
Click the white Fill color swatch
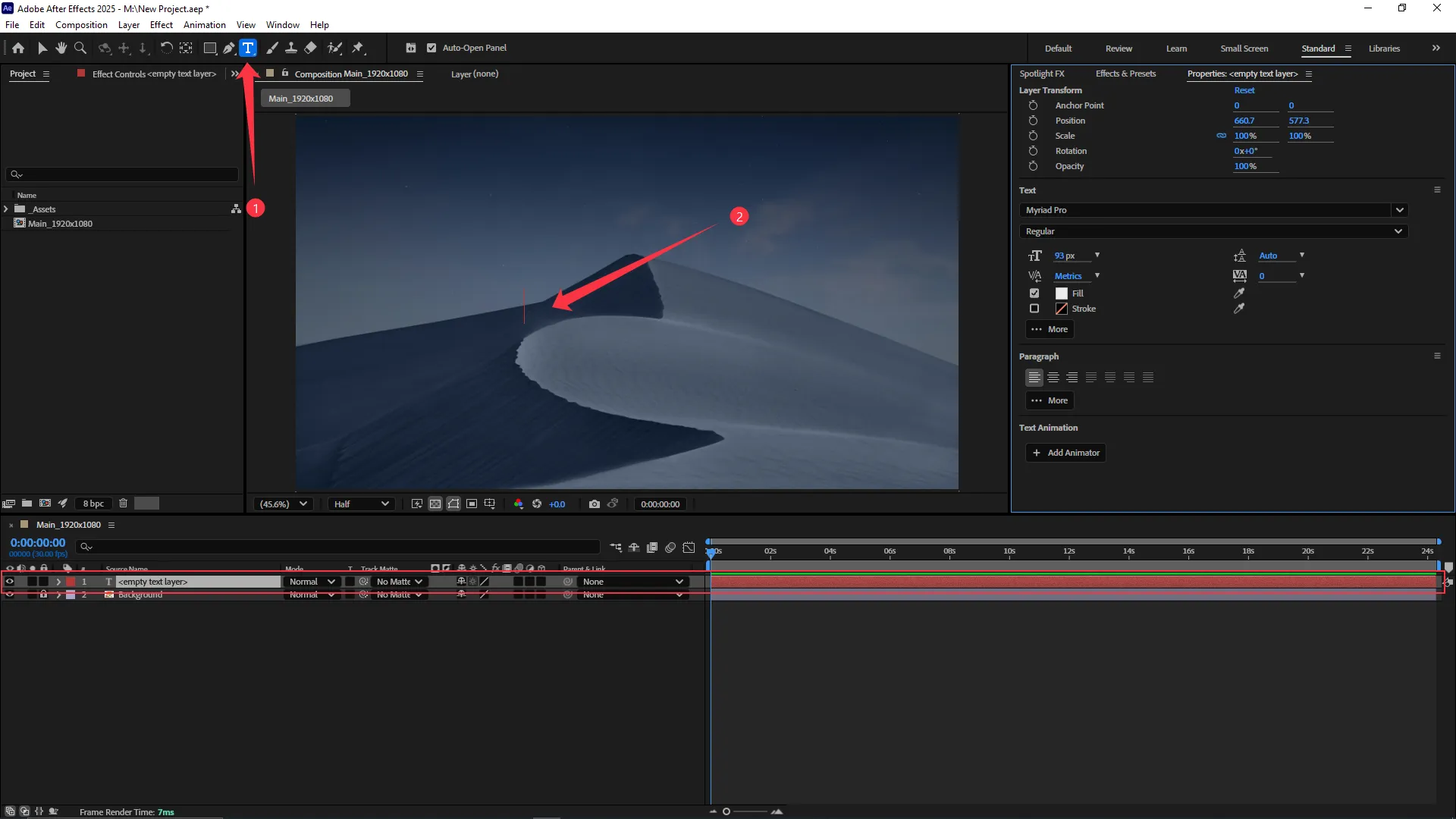pos(1062,293)
